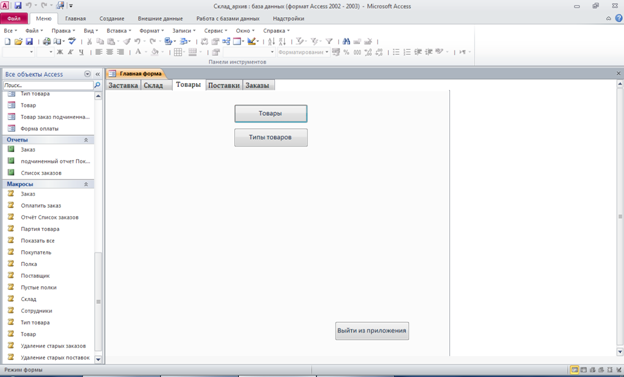Click Выйти из приложения button
Screen dimensions: 624x377
pyautogui.click(x=372, y=331)
